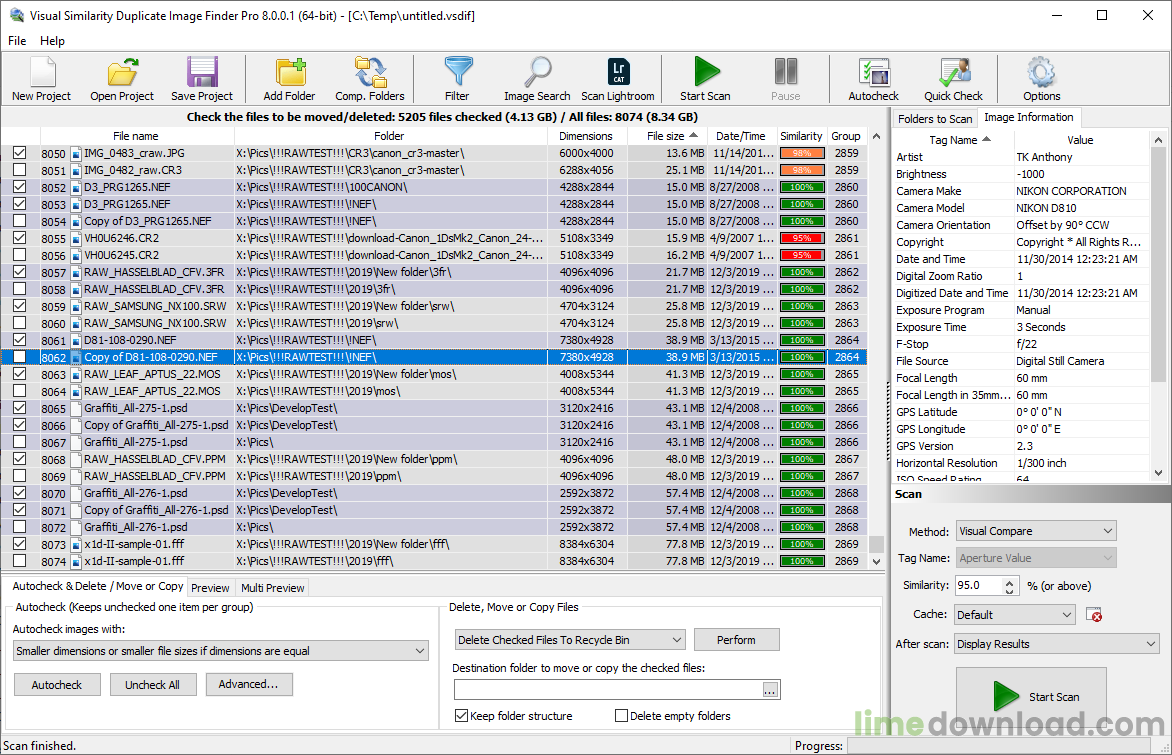Open the Tag Name dropdown showing Aperture Value
Screen dimensions: 1172x755
click(x=1036, y=558)
